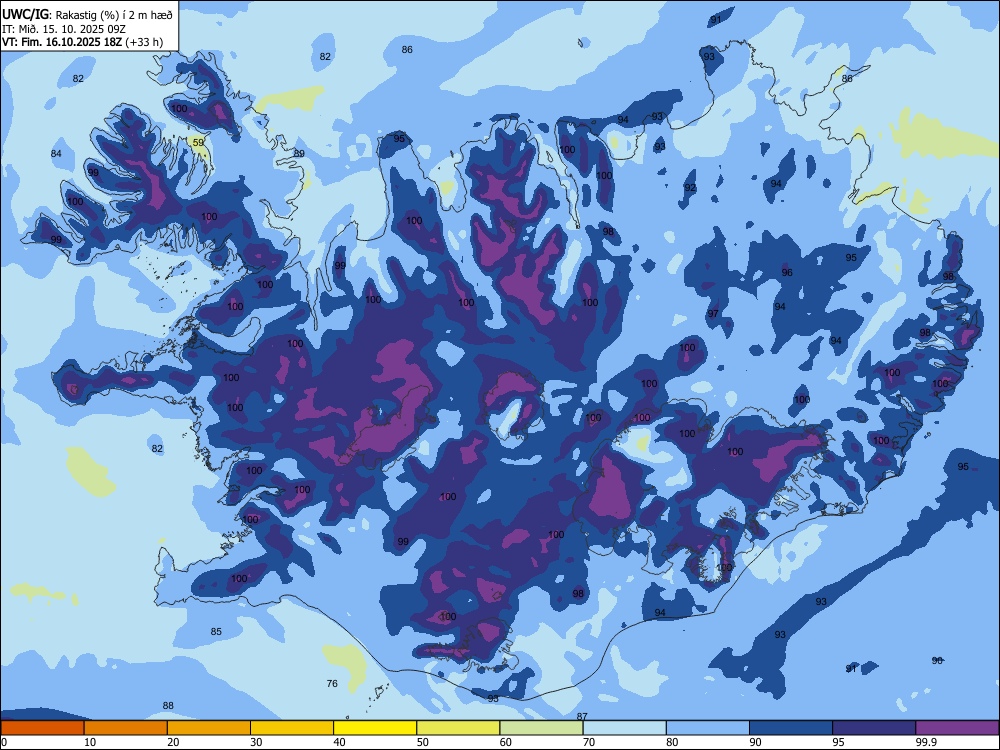Pick the pale blue 70–80 legend swatch
1000x750 pixels.
click(624, 728)
